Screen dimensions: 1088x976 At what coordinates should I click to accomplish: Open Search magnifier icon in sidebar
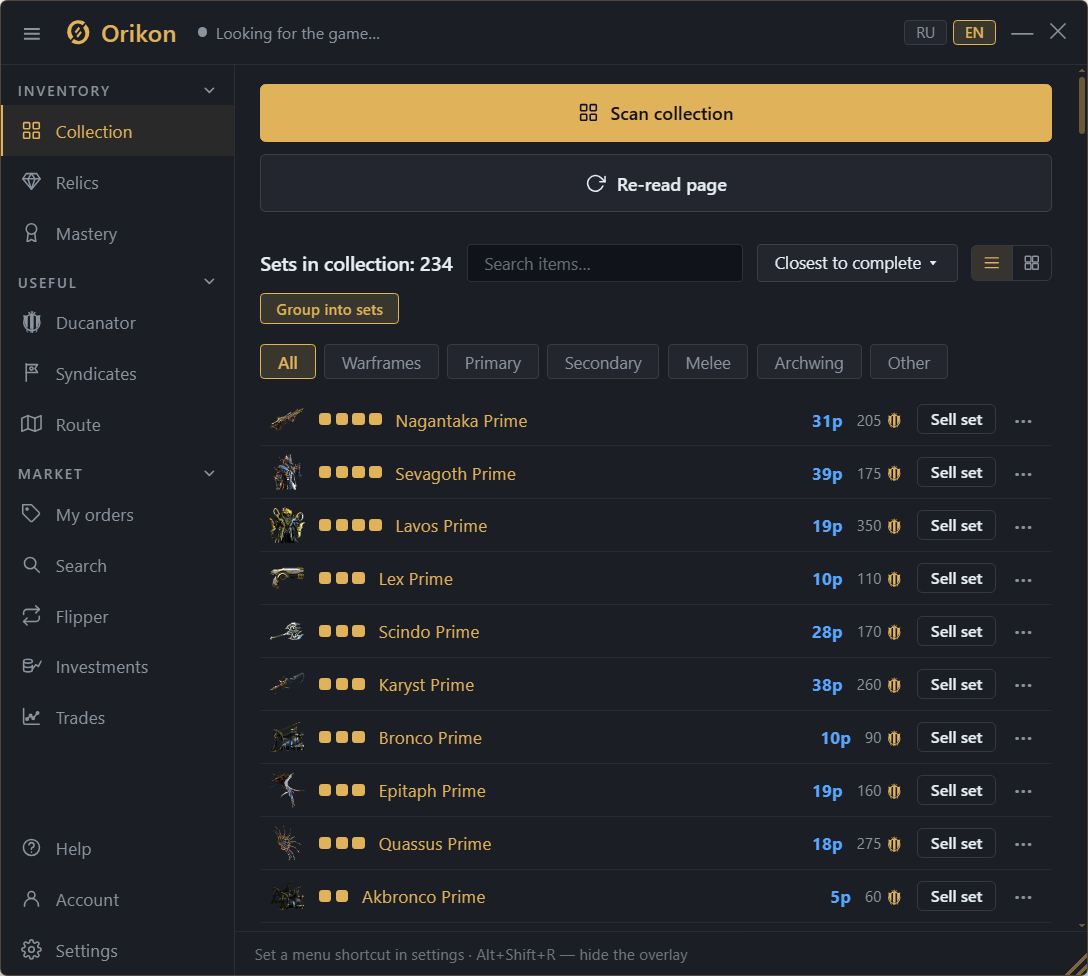(31, 565)
